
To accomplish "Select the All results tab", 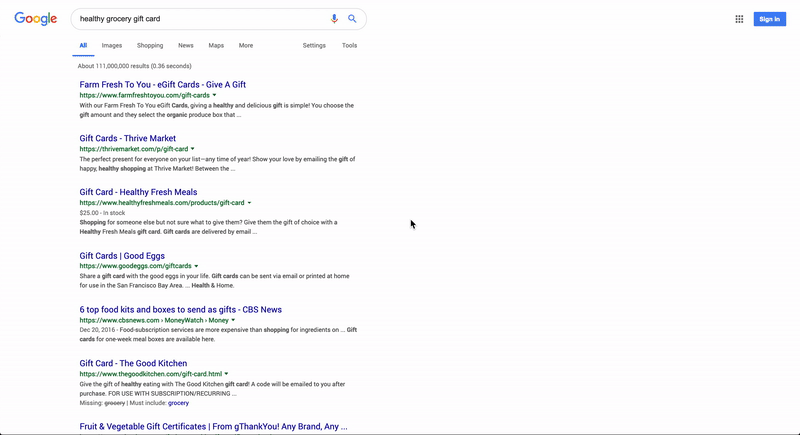I will pos(83,45).
